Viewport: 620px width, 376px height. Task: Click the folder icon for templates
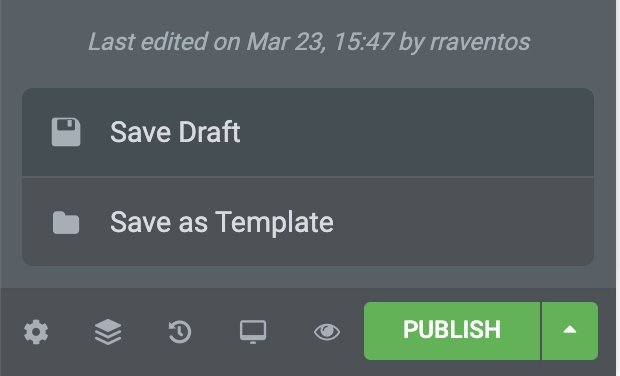coord(66,223)
